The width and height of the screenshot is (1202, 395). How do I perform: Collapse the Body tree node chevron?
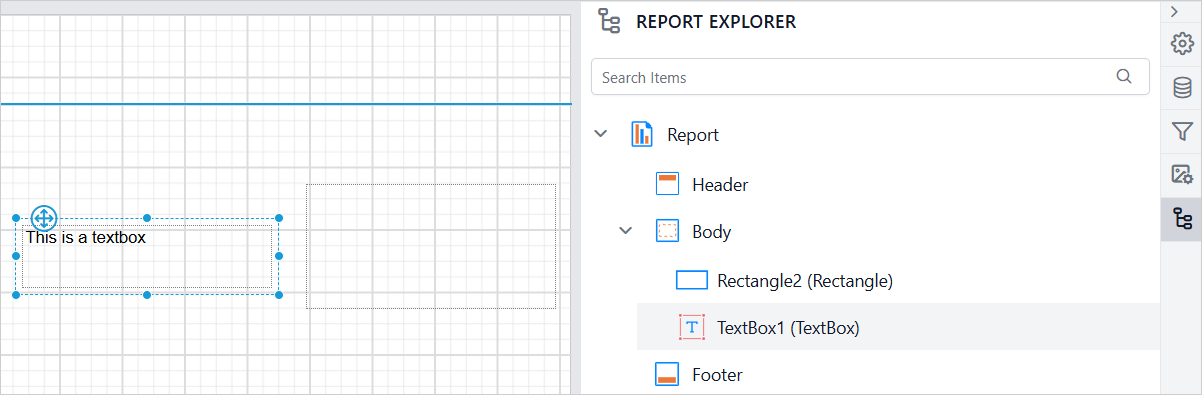(x=626, y=231)
